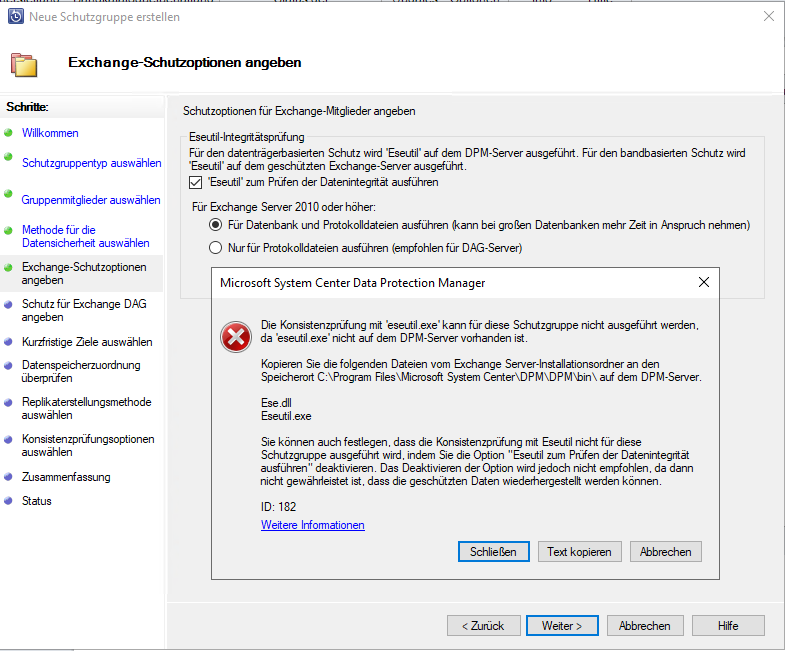This screenshot has height=651, width=785.
Task: Select Status step
Action: tap(37, 501)
